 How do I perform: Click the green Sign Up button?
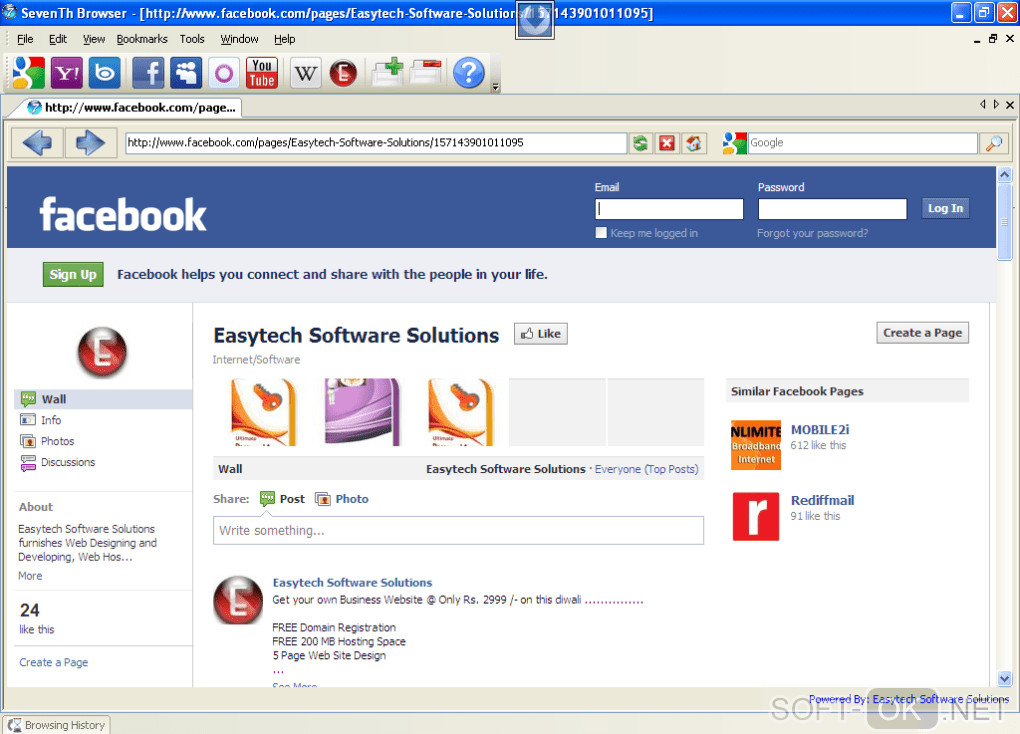point(73,275)
